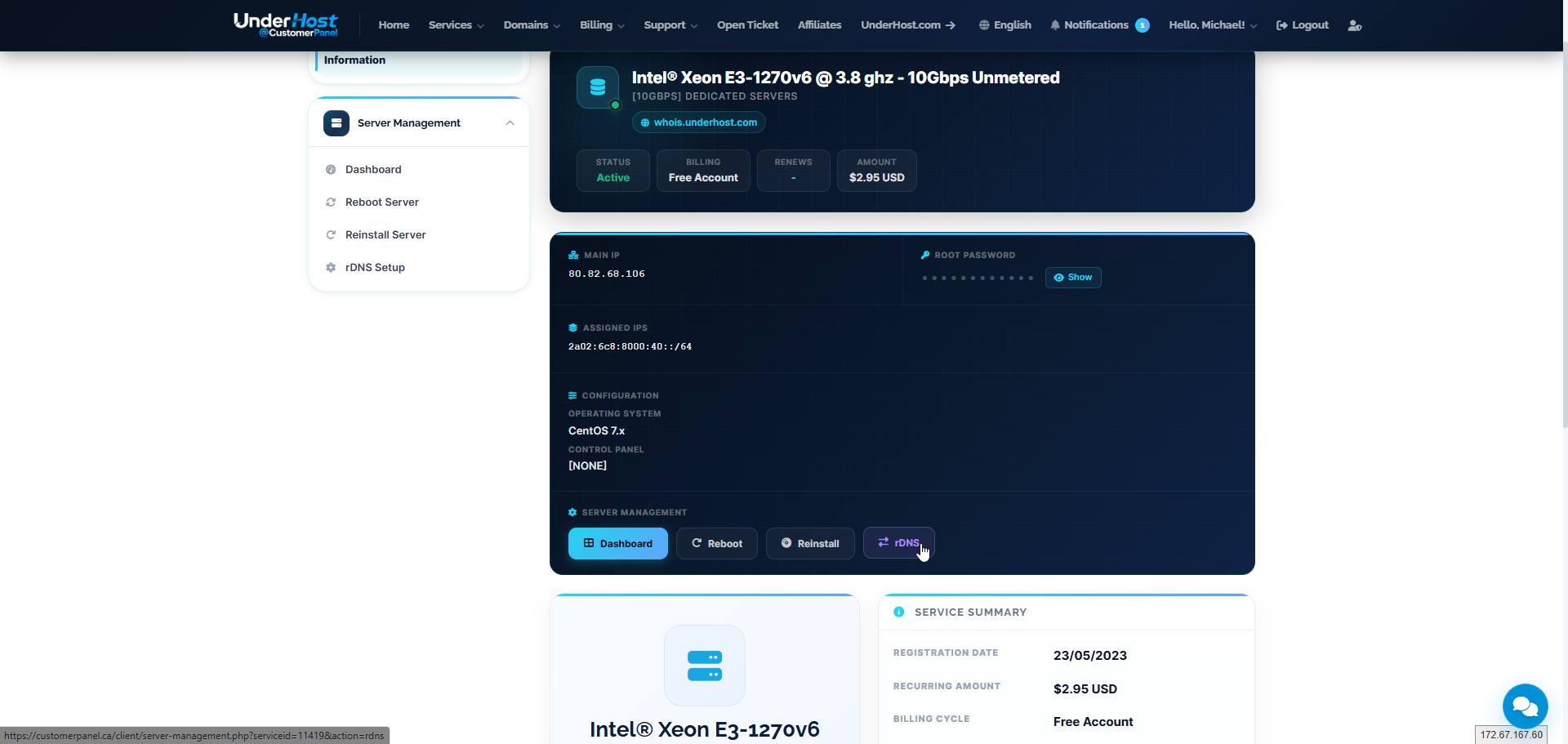
Task: Click the Service Summary info icon
Action: click(899, 613)
